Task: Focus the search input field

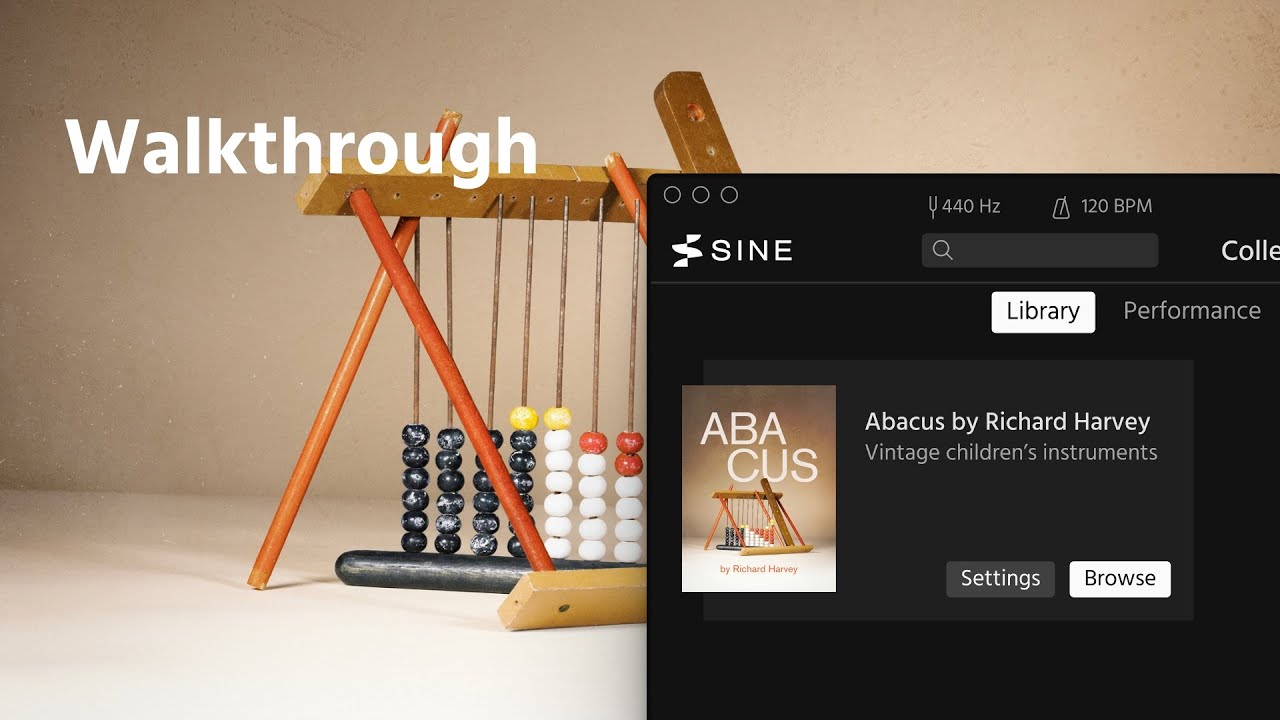Action: 1040,250
